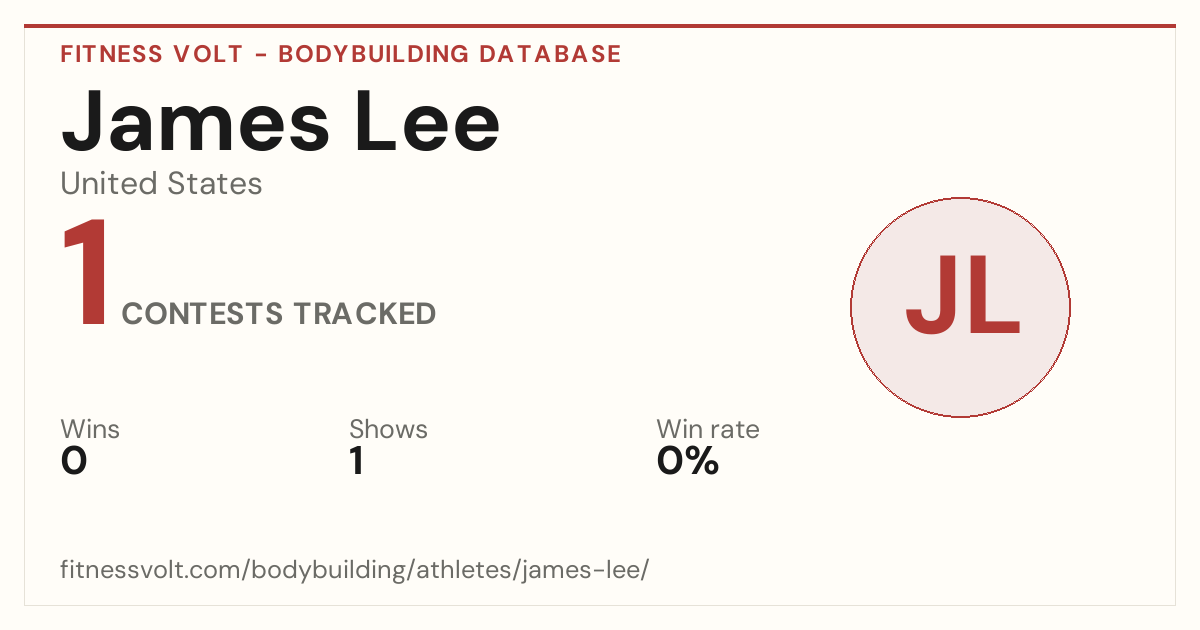Click the 0% win rate value
This screenshot has width=1200, height=630.
pyautogui.click(x=688, y=461)
